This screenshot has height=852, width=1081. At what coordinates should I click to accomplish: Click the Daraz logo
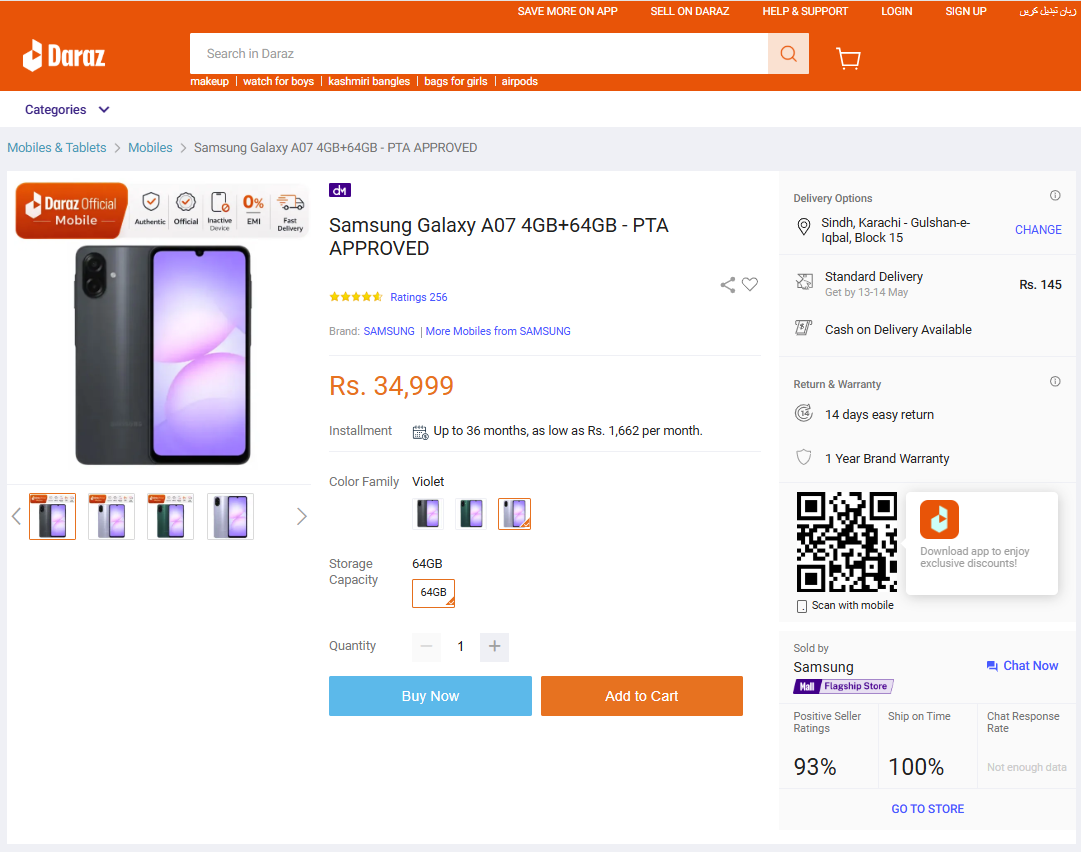click(64, 55)
